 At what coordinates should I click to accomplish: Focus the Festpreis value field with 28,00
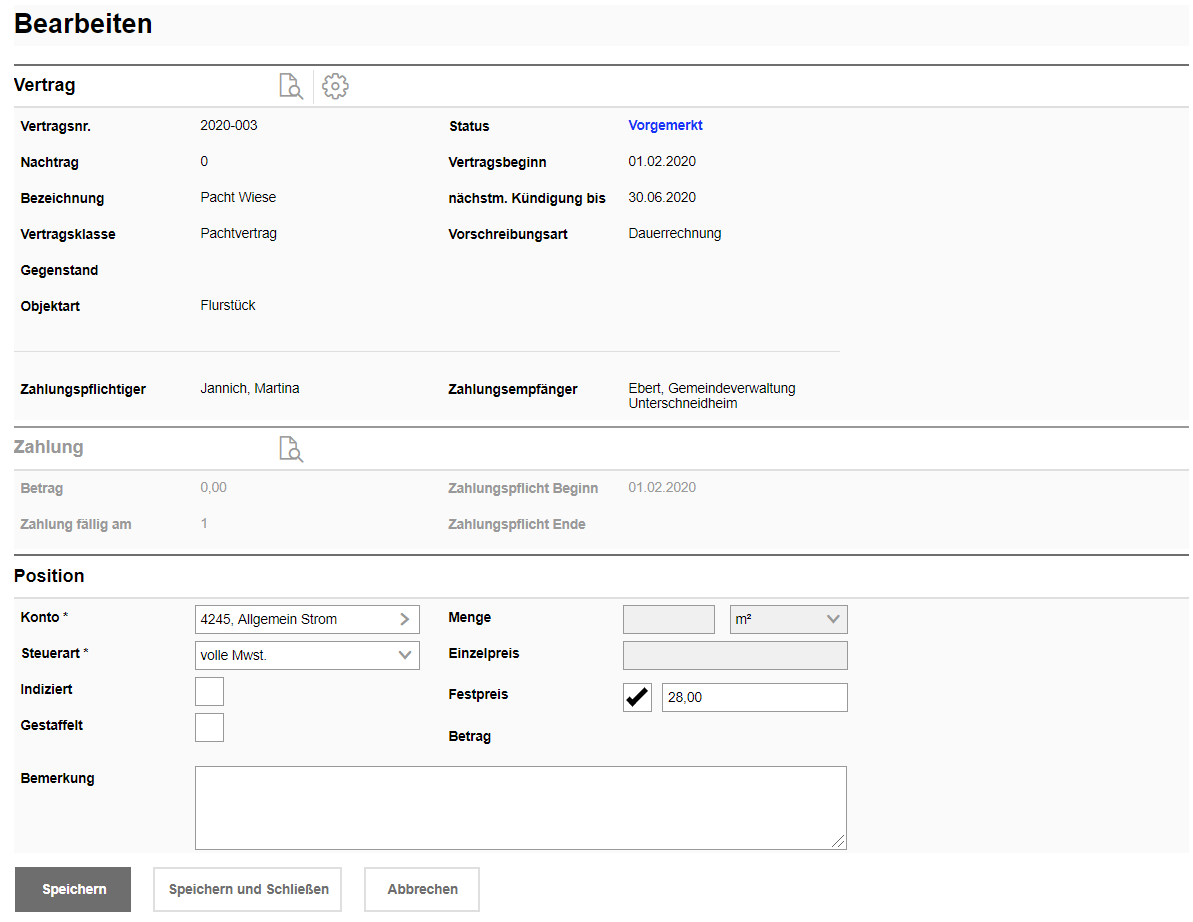pyautogui.click(x=754, y=697)
